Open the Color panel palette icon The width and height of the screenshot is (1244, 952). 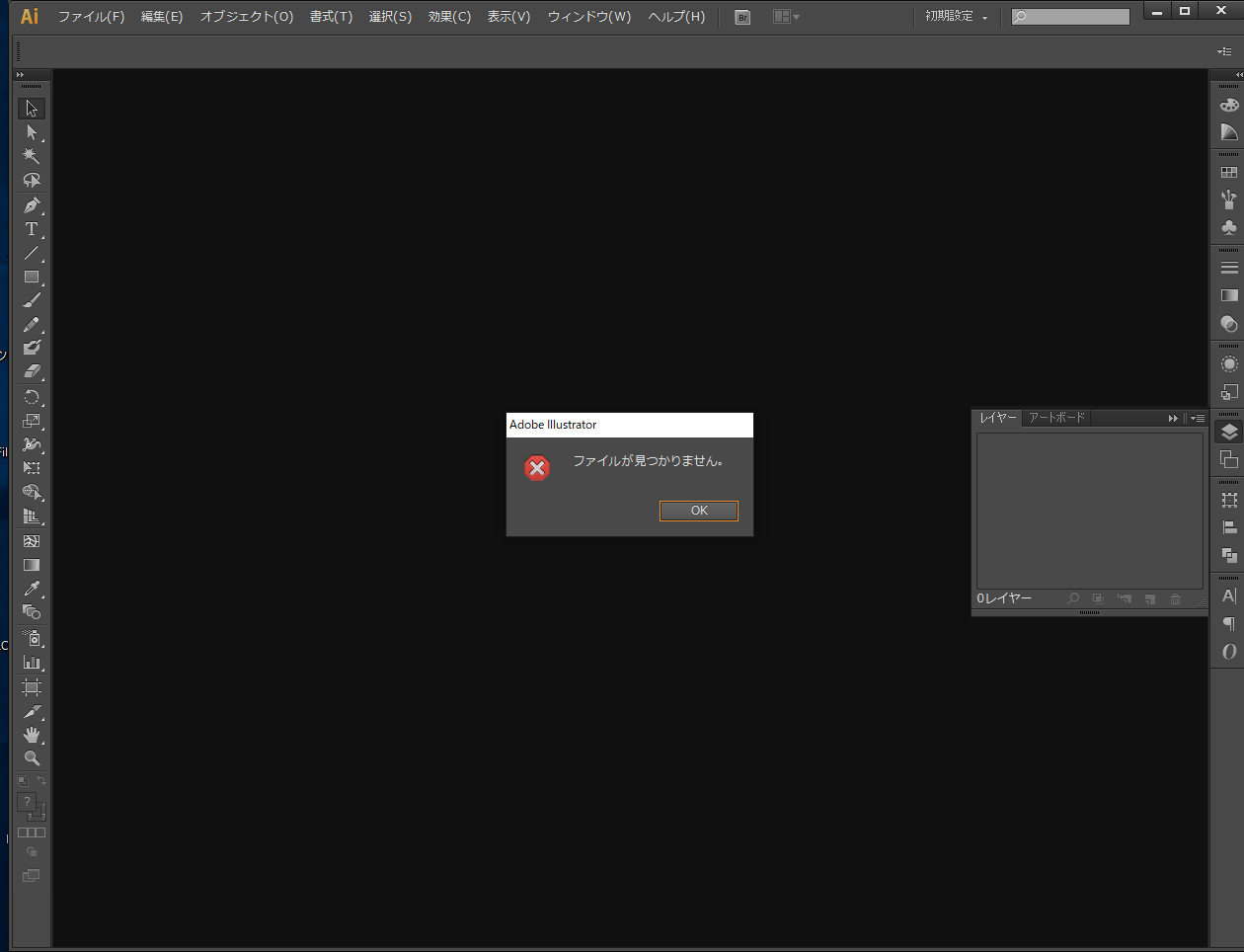click(1229, 105)
